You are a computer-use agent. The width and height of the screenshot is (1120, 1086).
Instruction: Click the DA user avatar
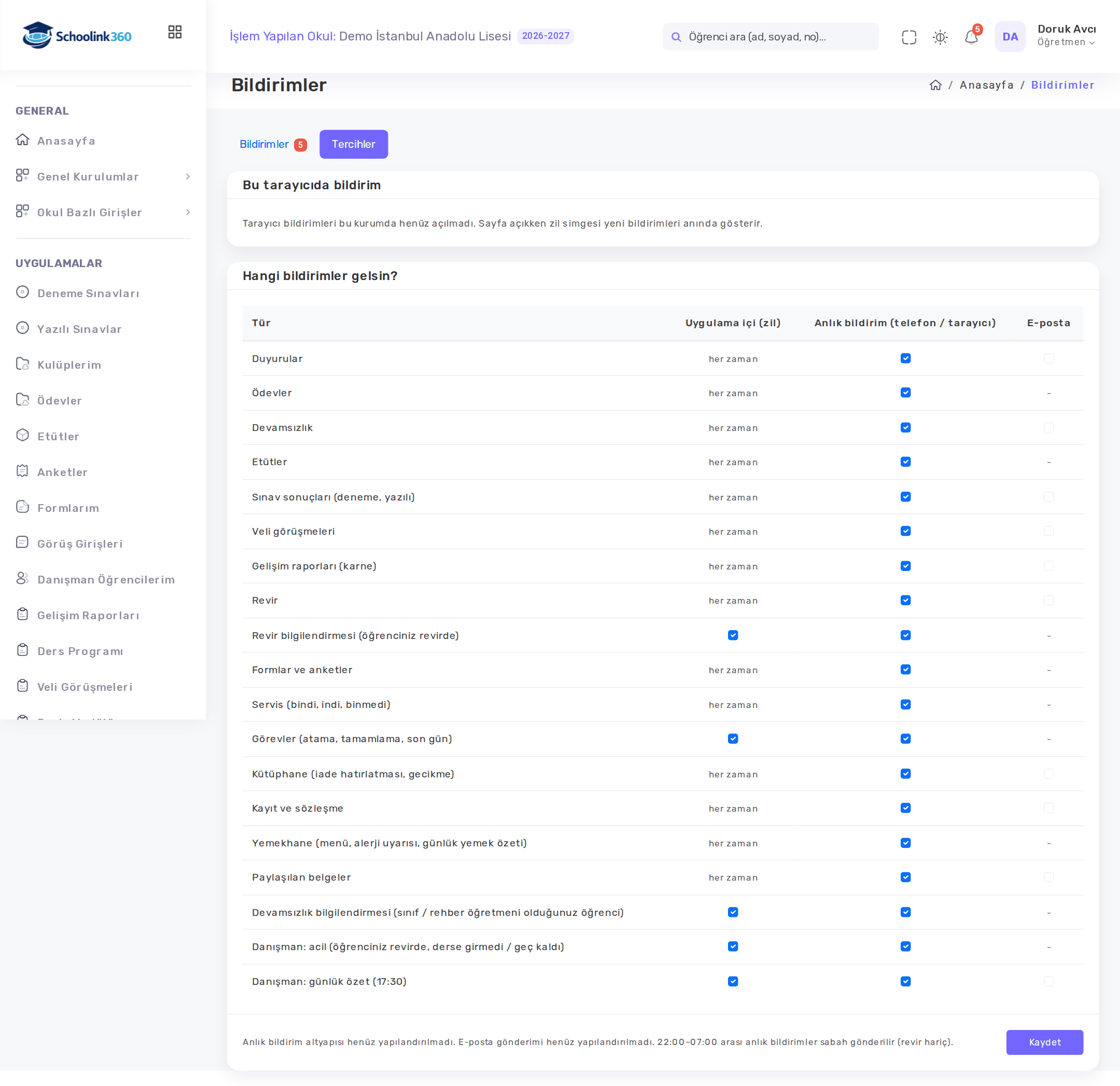(x=1010, y=37)
